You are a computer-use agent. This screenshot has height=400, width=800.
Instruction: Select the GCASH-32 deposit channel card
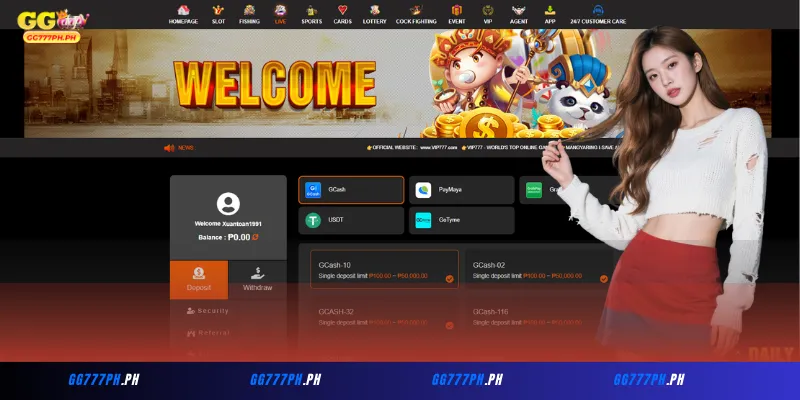point(384,316)
